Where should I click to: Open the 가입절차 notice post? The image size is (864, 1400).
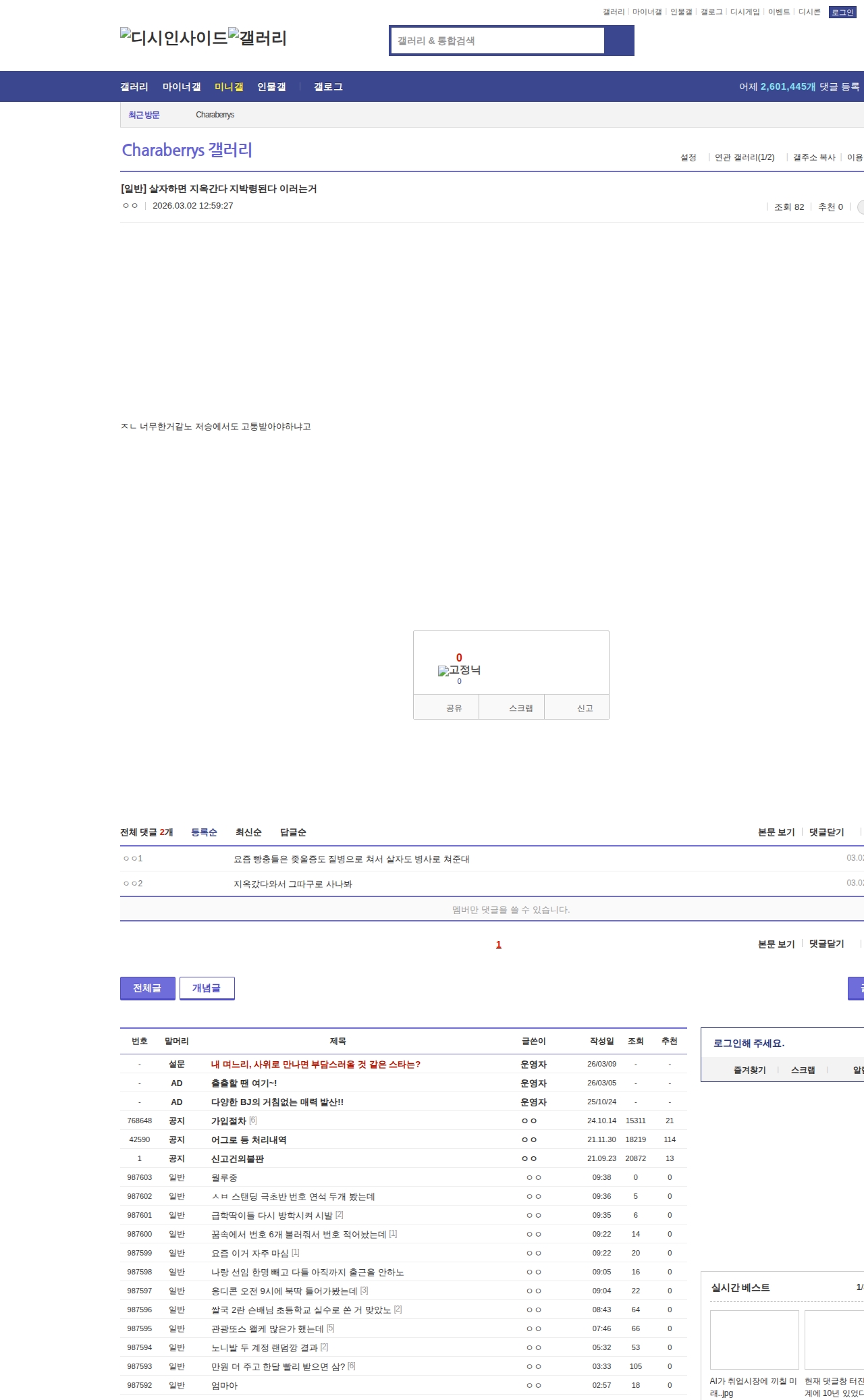229,1121
